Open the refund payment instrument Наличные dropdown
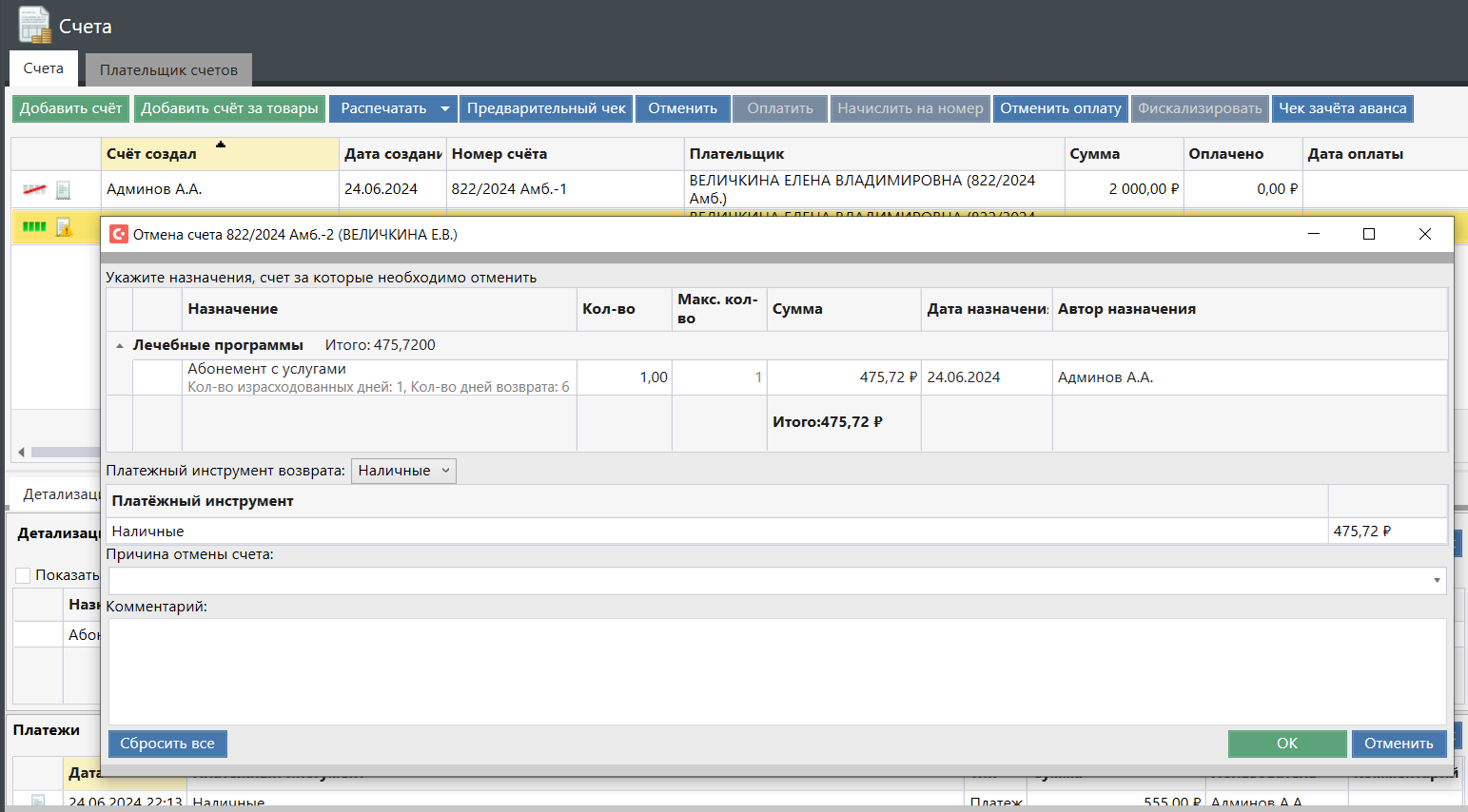The width and height of the screenshot is (1468, 812). tap(403, 471)
